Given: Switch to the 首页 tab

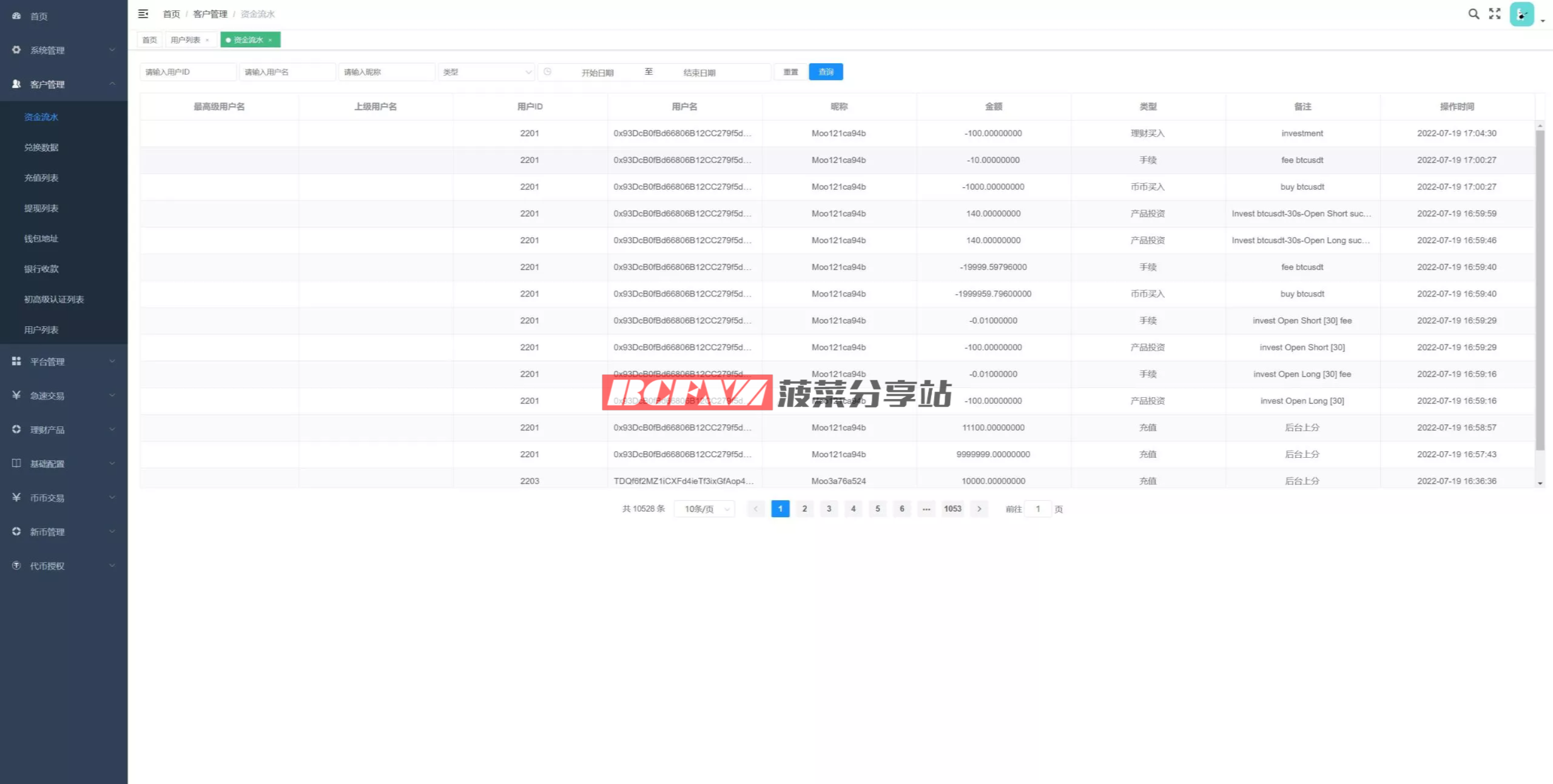Looking at the screenshot, I should tap(149, 40).
